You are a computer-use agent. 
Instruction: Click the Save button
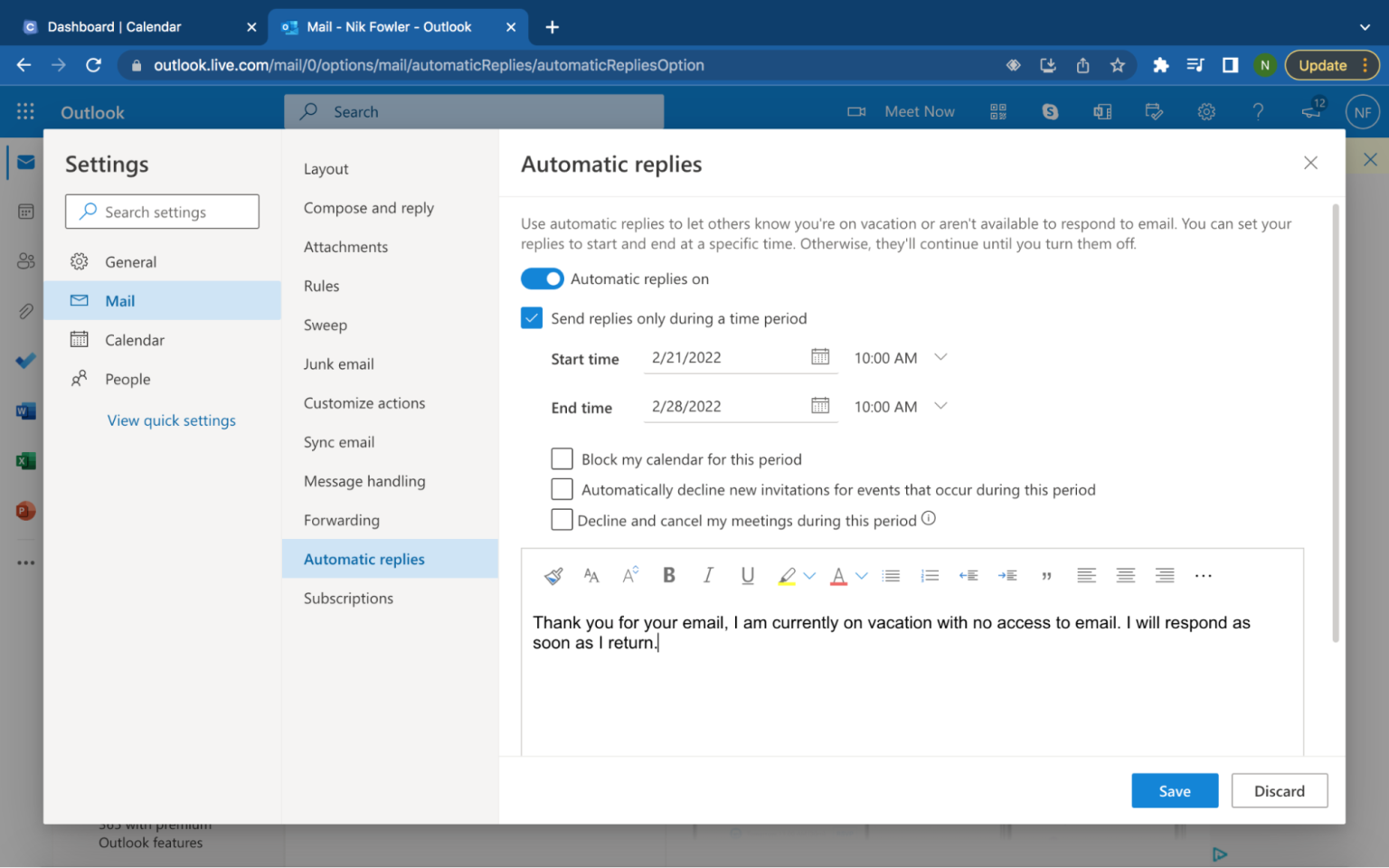[x=1175, y=790]
